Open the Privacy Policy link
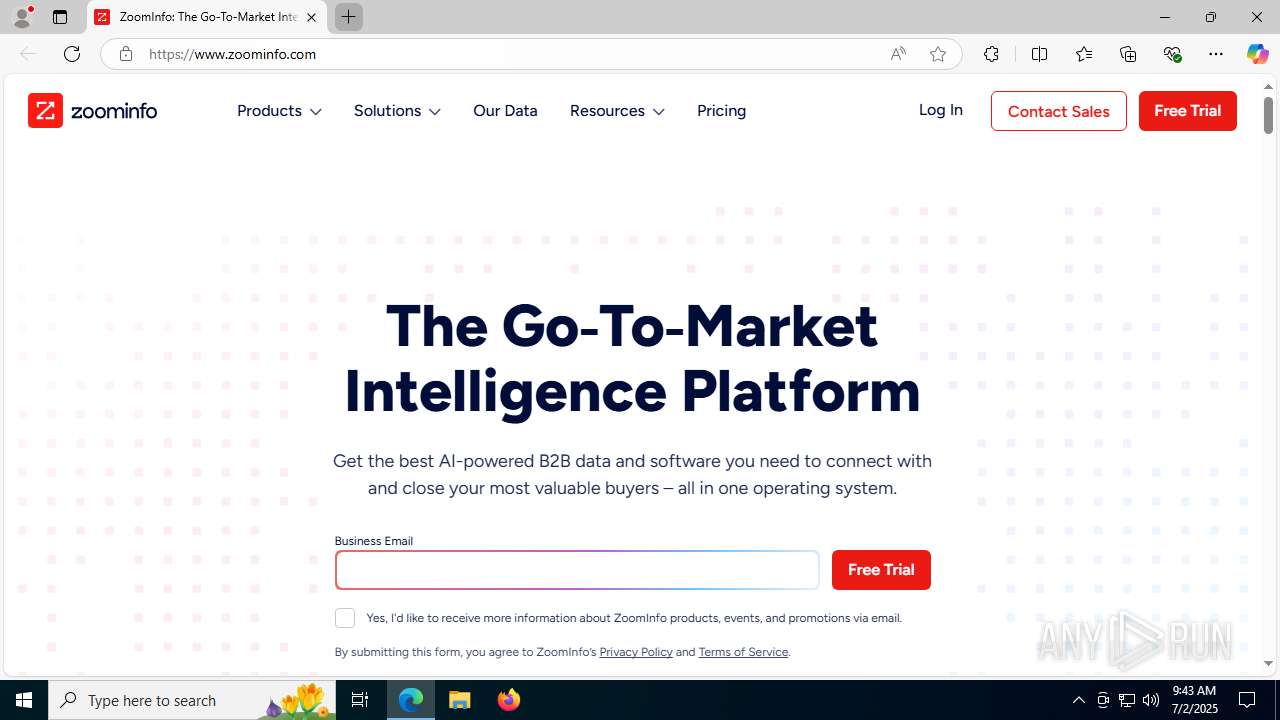The image size is (1280, 720). tap(636, 652)
